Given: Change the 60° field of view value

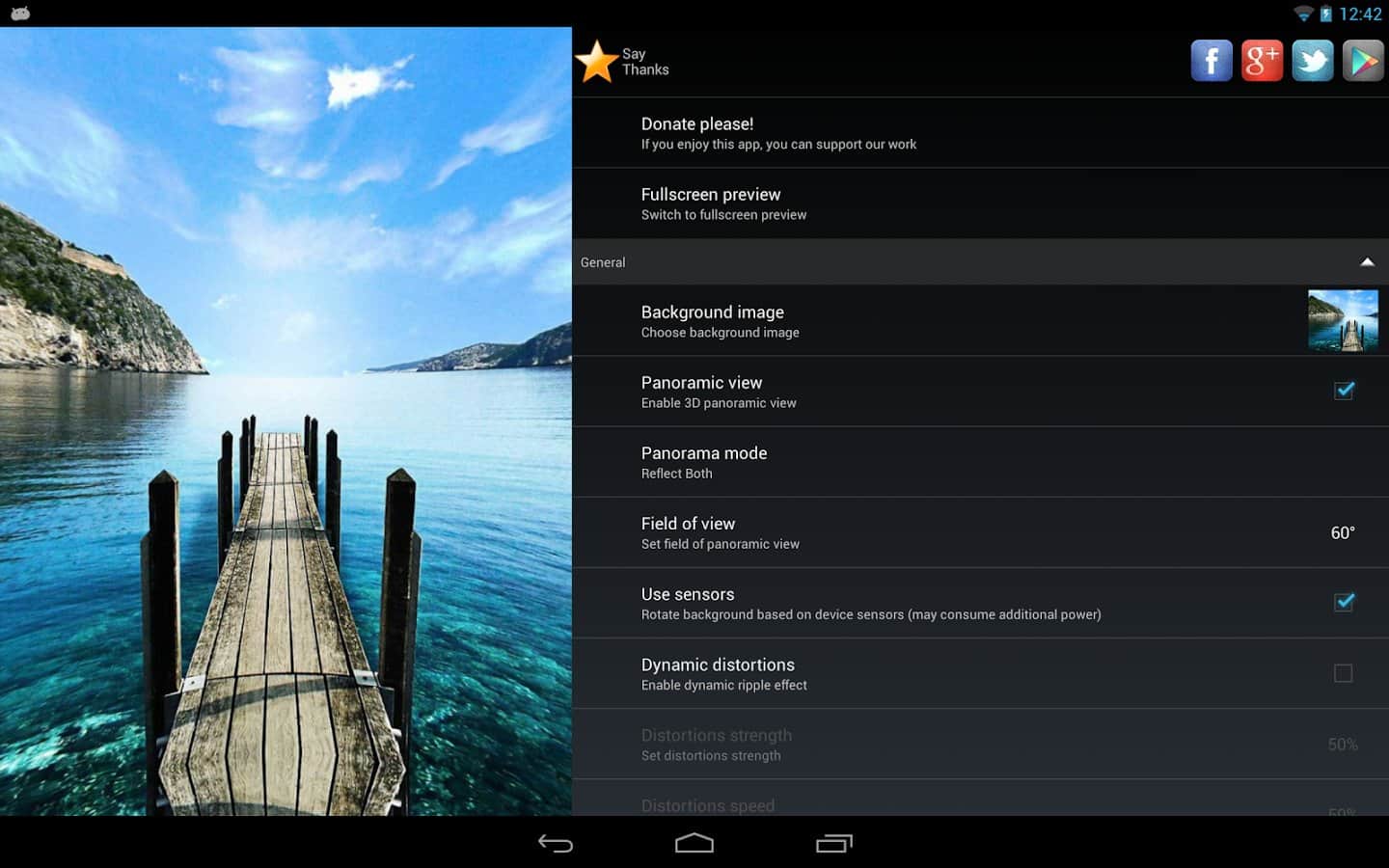Looking at the screenshot, I should pos(1342,533).
